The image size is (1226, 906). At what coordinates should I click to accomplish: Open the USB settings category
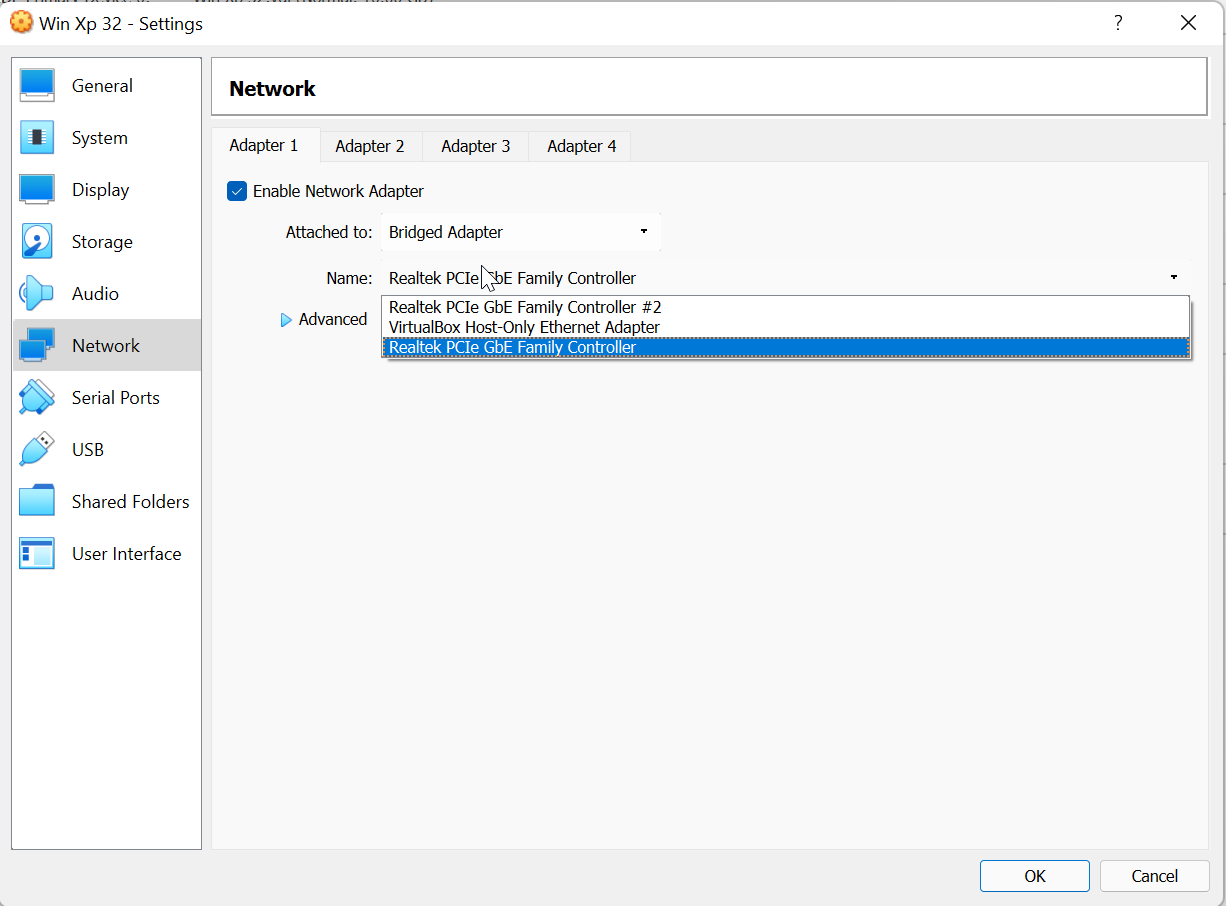107,450
